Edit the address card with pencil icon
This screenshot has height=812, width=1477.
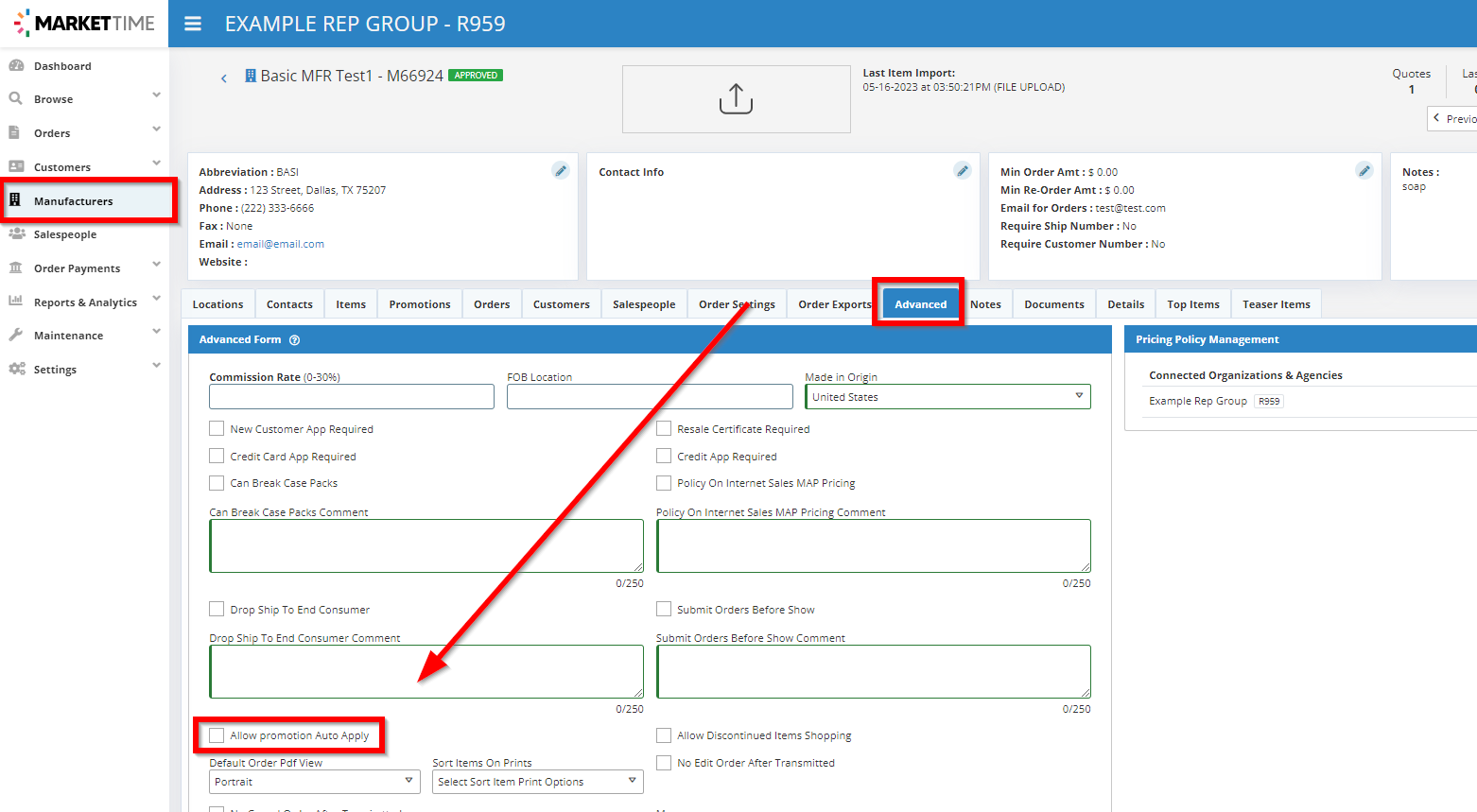pos(561,170)
